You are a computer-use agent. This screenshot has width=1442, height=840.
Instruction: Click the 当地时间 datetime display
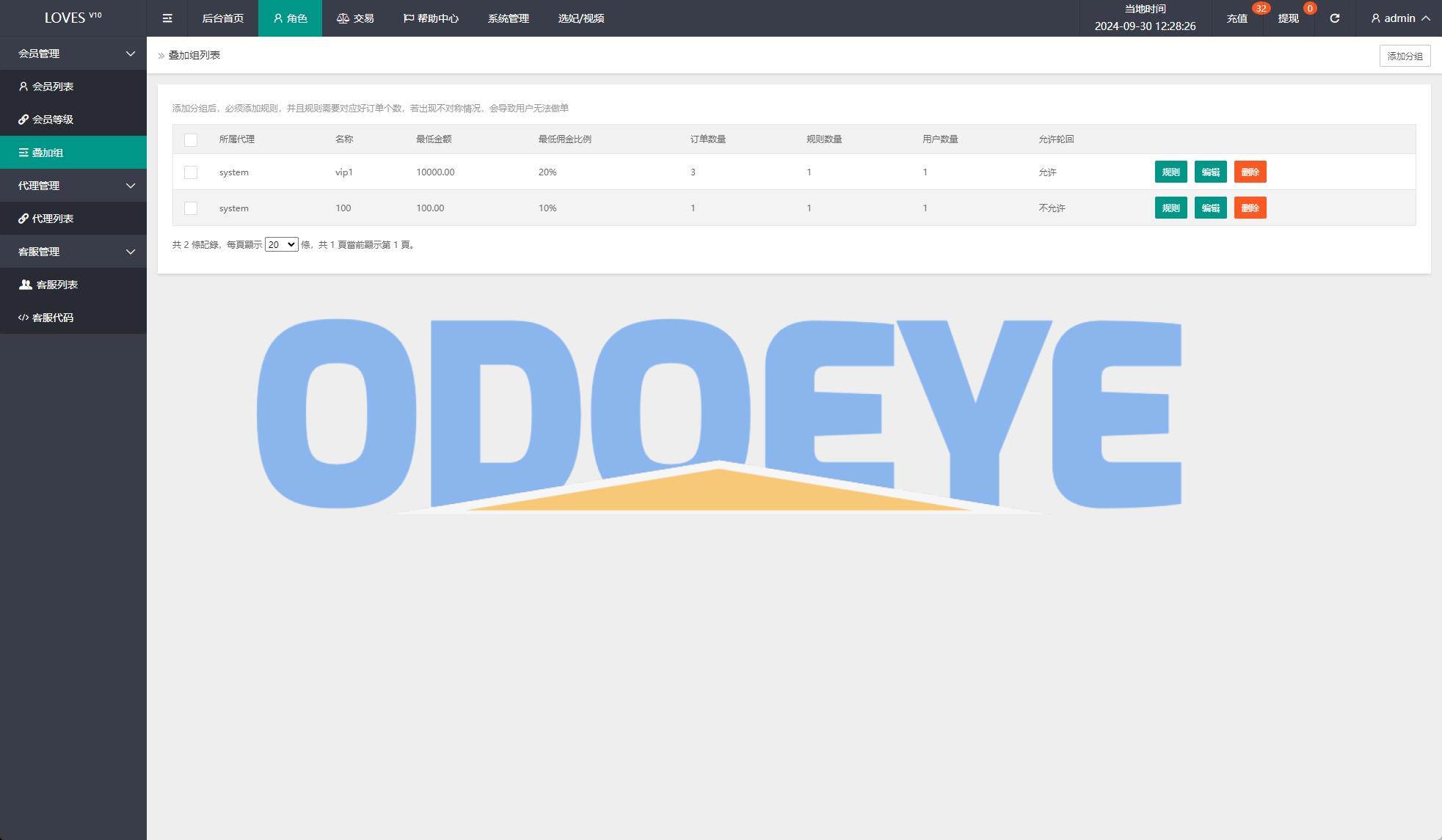pos(1145,18)
